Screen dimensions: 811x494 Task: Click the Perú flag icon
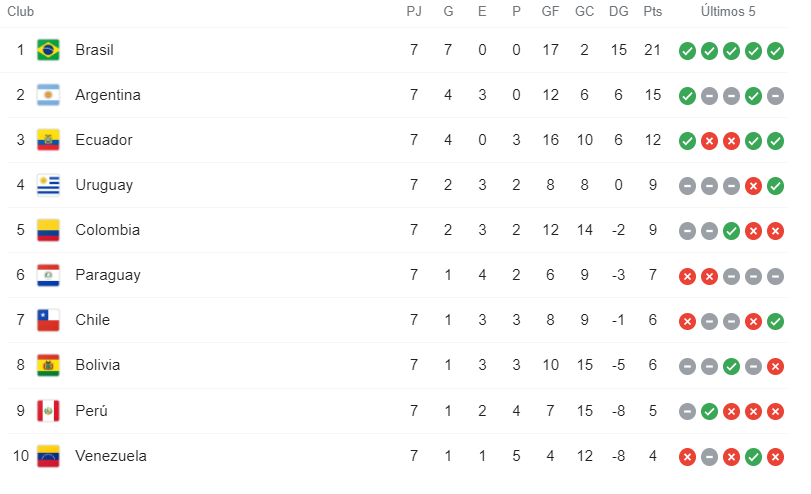coord(48,411)
